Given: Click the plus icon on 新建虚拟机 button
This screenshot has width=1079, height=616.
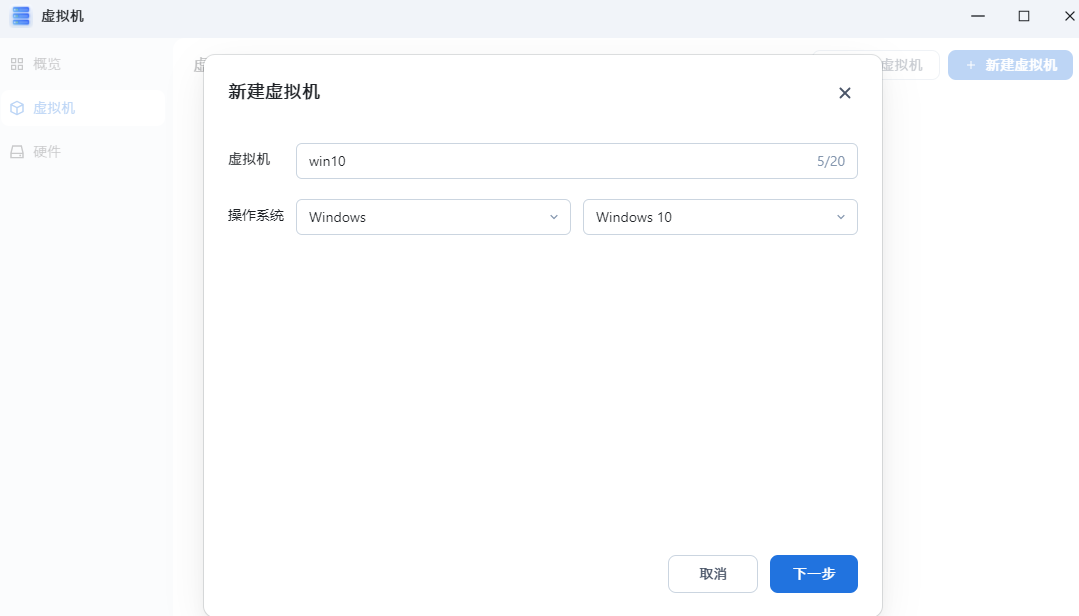Looking at the screenshot, I should [970, 65].
